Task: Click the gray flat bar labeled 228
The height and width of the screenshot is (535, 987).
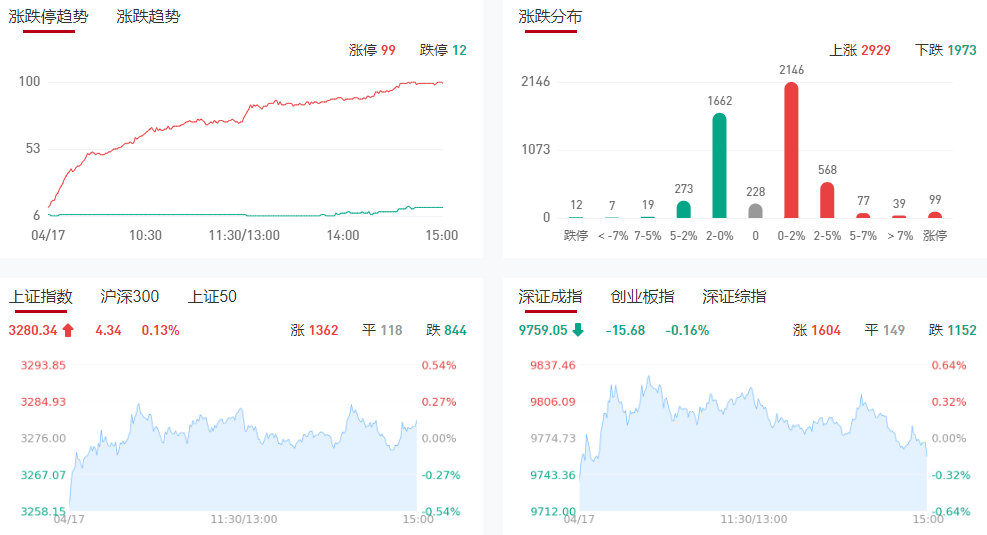Action: coord(755,211)
